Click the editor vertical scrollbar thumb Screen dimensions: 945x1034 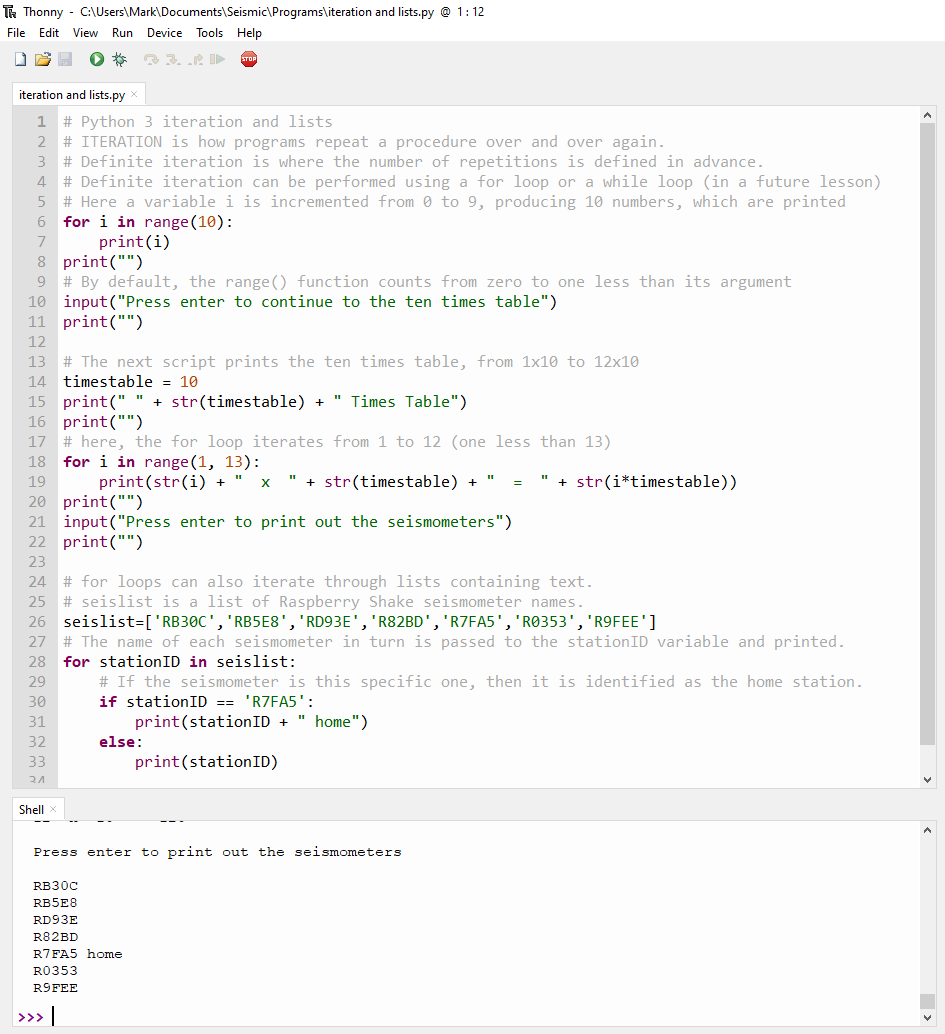[x=927, y=433]
